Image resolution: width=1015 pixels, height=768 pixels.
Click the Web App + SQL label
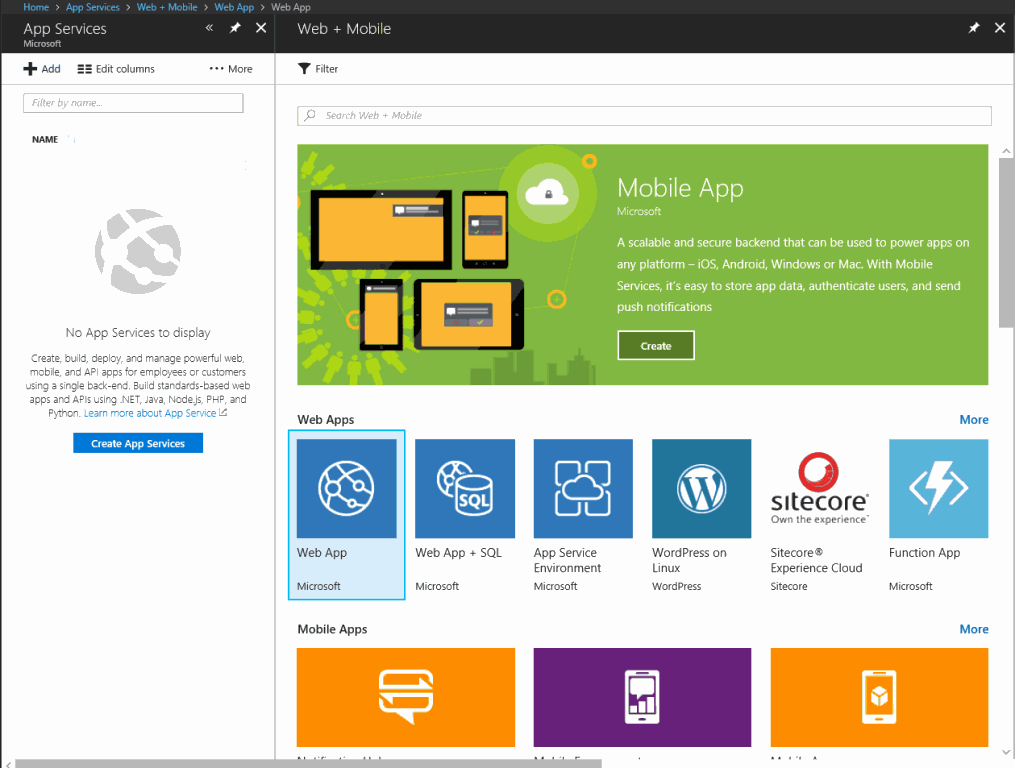pos(458,553)
